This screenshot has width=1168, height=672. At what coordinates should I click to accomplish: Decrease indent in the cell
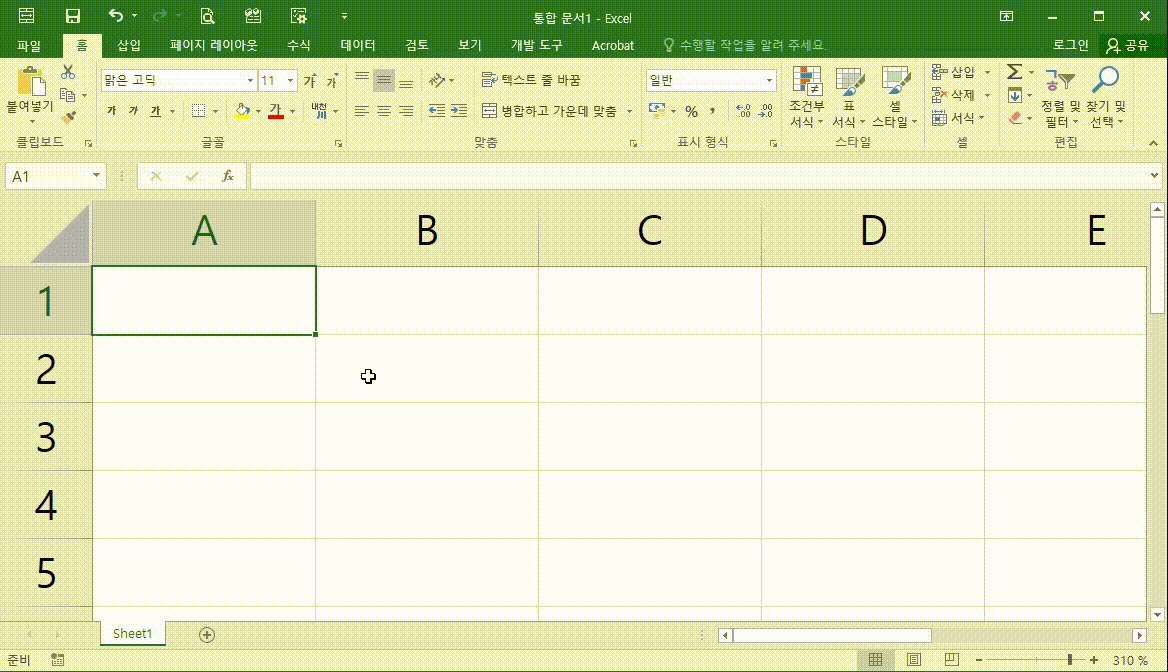click(437, 111)
